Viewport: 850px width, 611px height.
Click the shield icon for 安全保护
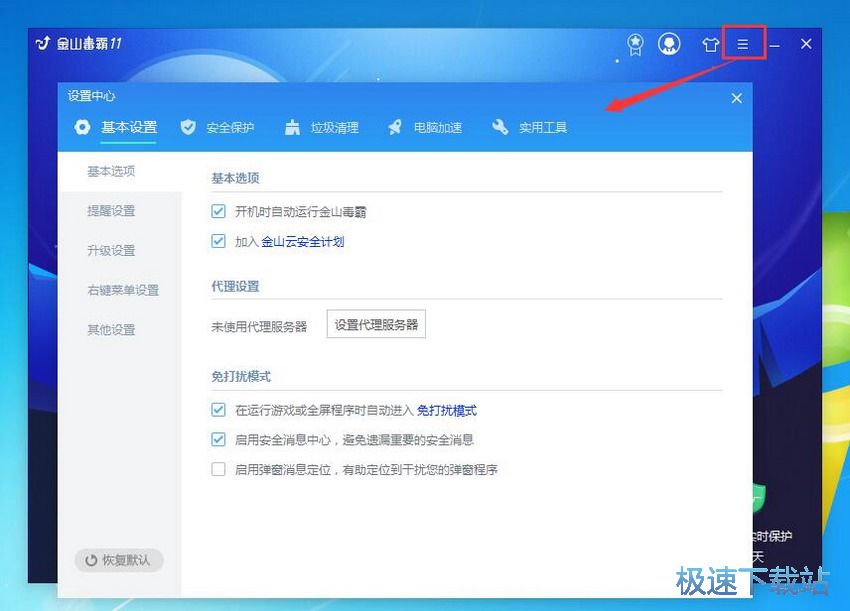(188, 127)
